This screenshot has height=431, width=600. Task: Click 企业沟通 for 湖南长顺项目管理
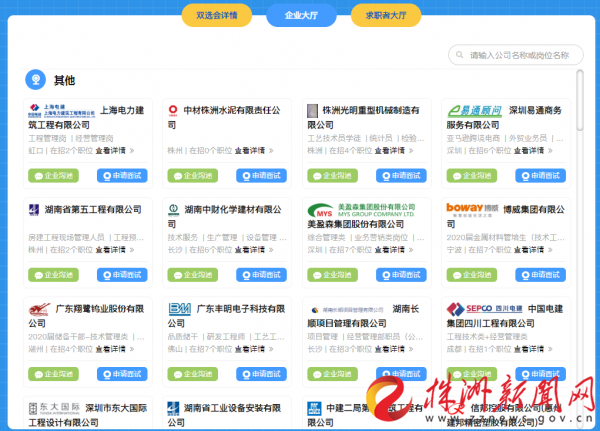click(x=333, y=374)
